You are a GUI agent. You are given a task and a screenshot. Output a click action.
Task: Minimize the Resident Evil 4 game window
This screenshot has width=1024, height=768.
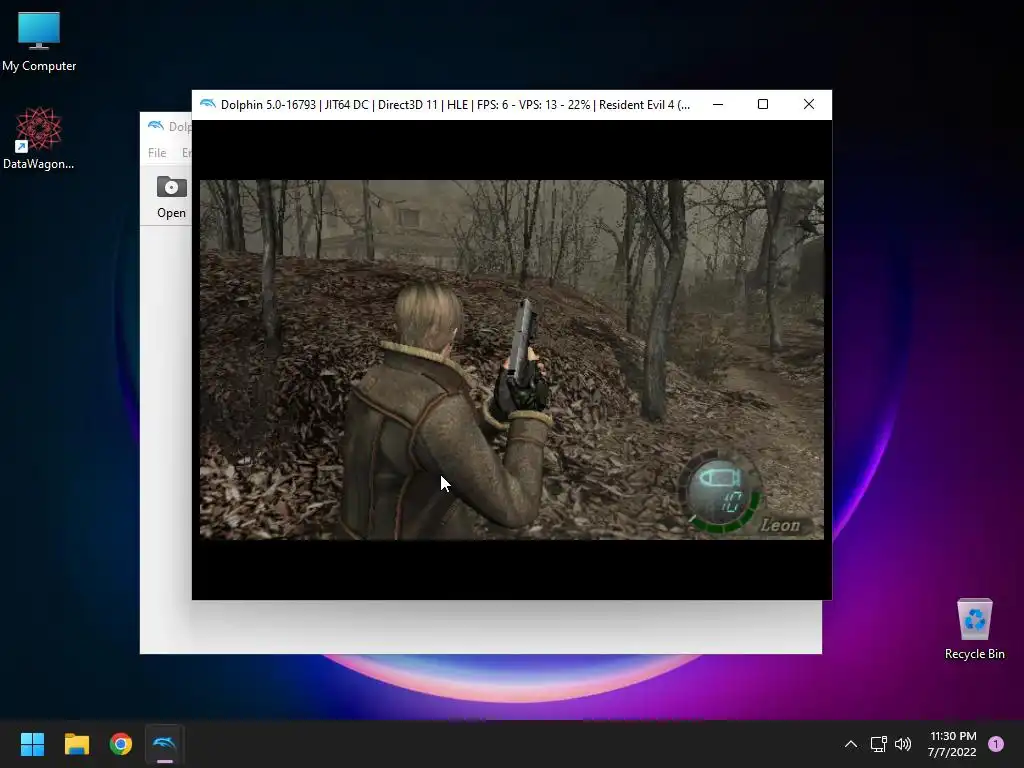pyautogui.click(x=718, y=104)
